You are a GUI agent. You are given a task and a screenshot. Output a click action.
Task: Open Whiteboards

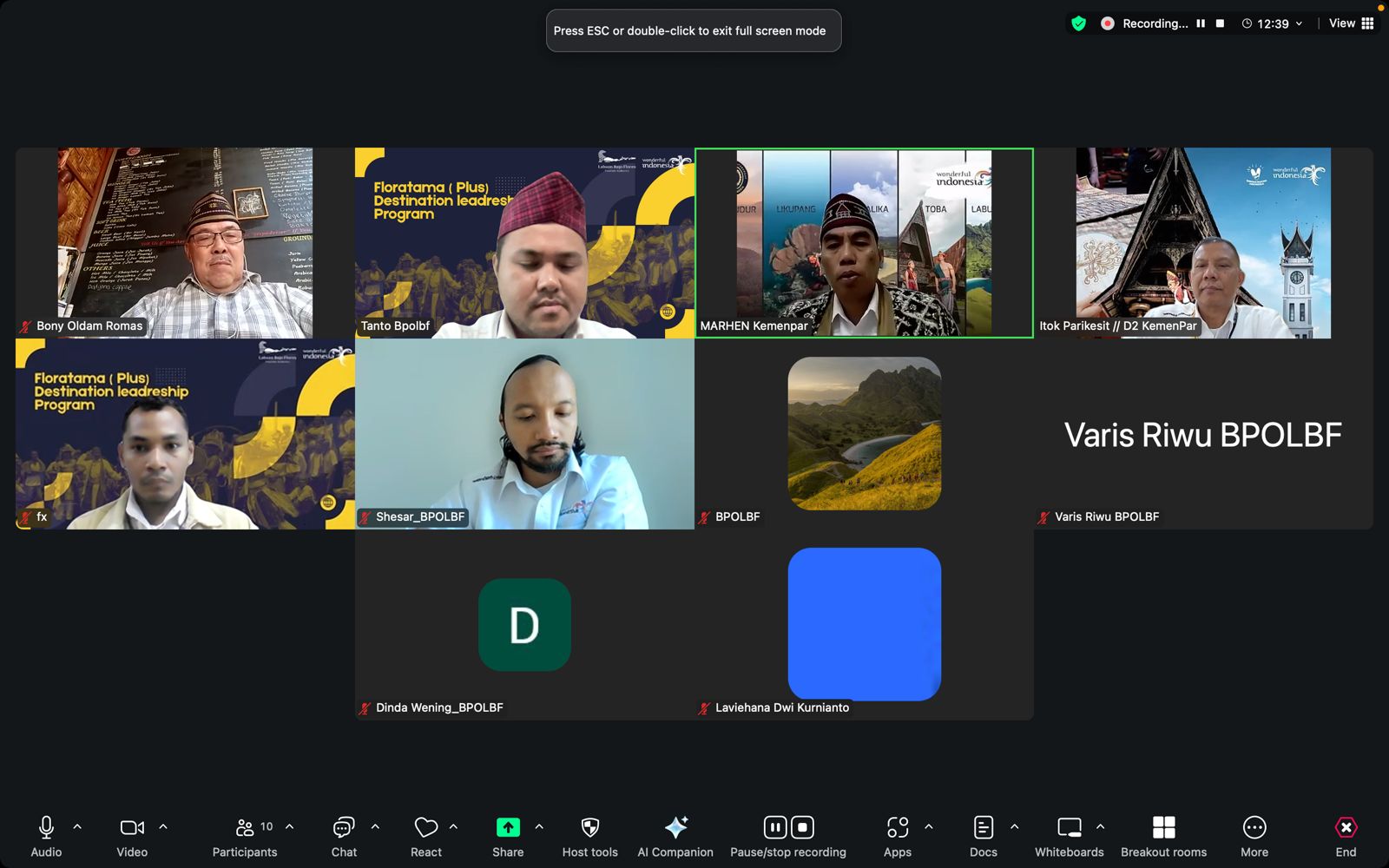pyautogui.click(x=1070, y=837)
